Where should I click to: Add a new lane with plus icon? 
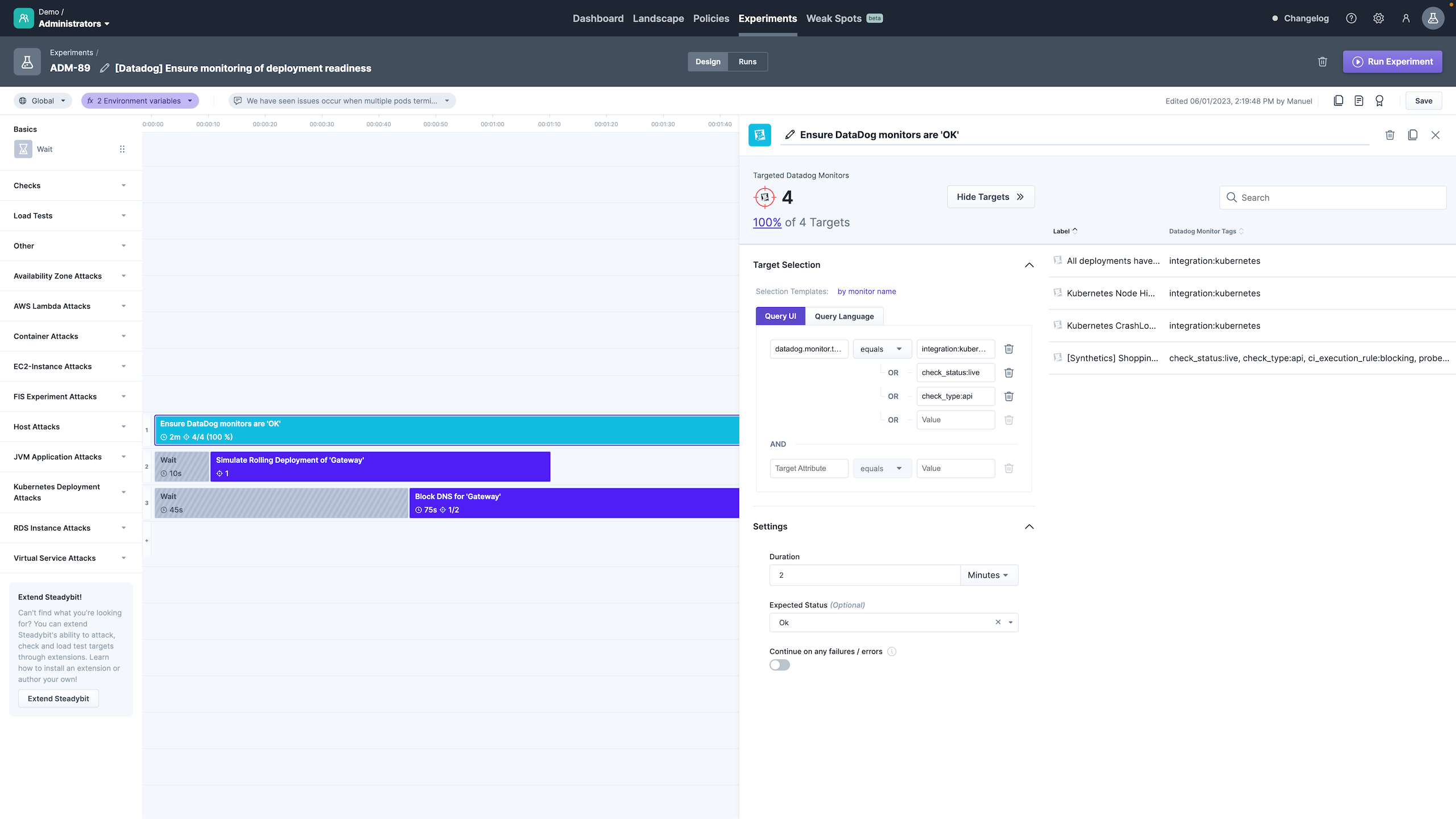click(147, 540)
